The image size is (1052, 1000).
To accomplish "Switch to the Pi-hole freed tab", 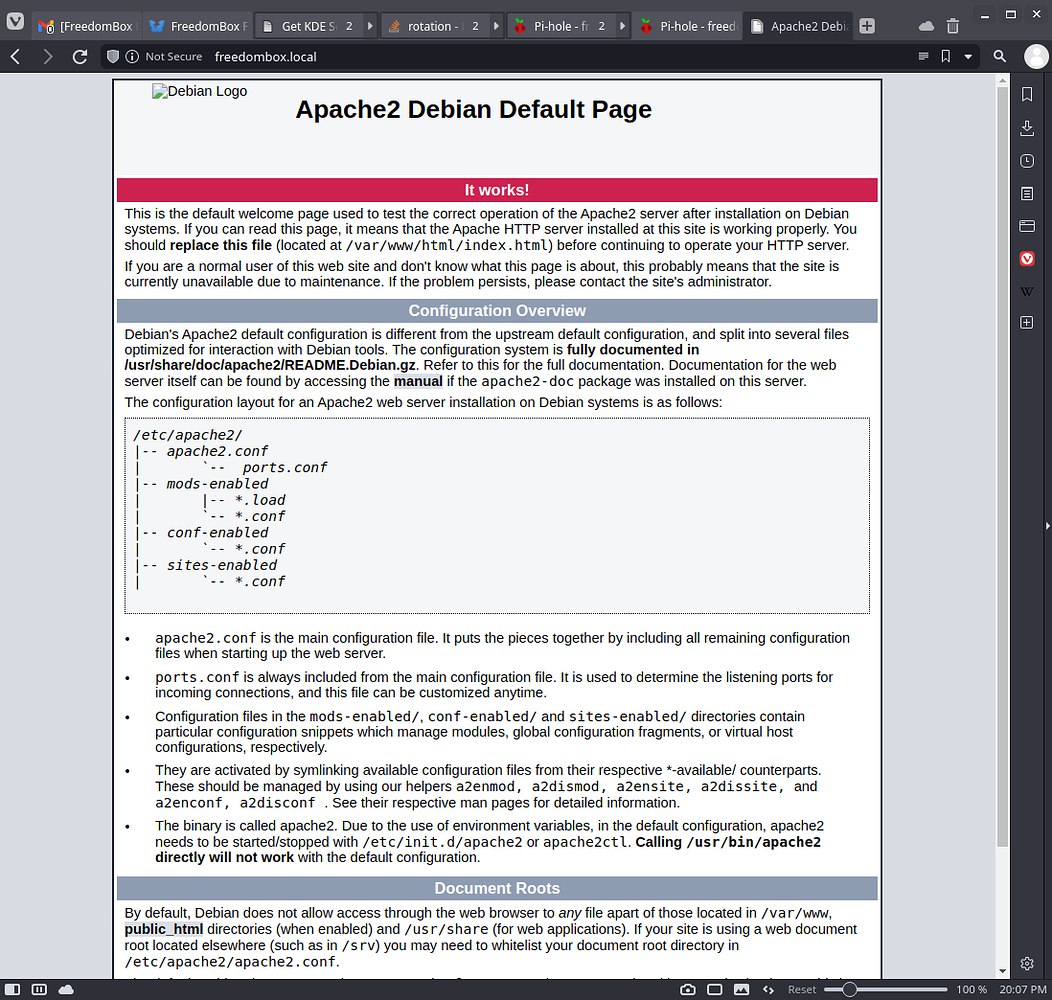I will pyautogui.click(x=687, y=26).
